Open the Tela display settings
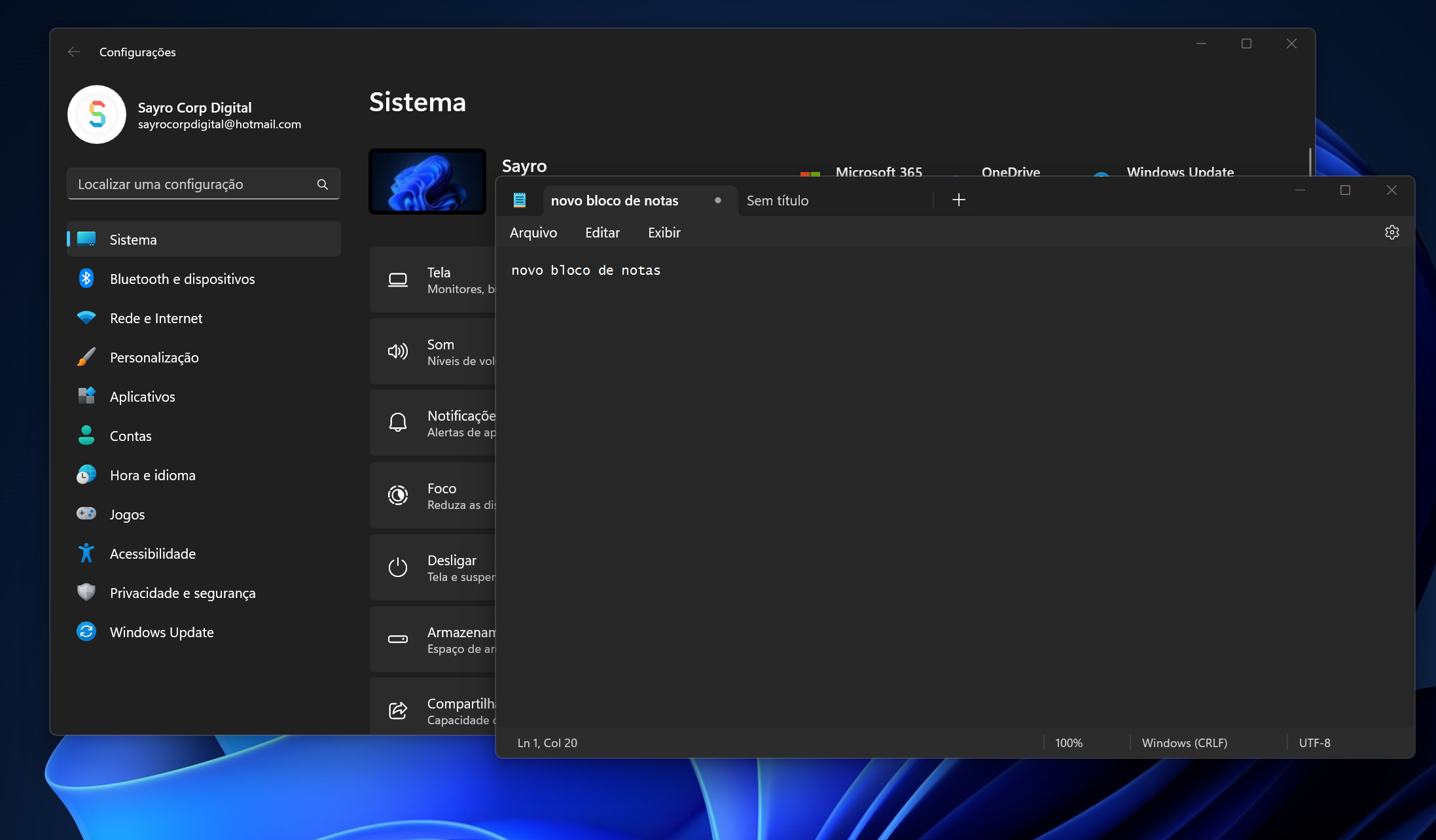The width and height of the screenshot is (1436, 840). [x=433, y=280]
